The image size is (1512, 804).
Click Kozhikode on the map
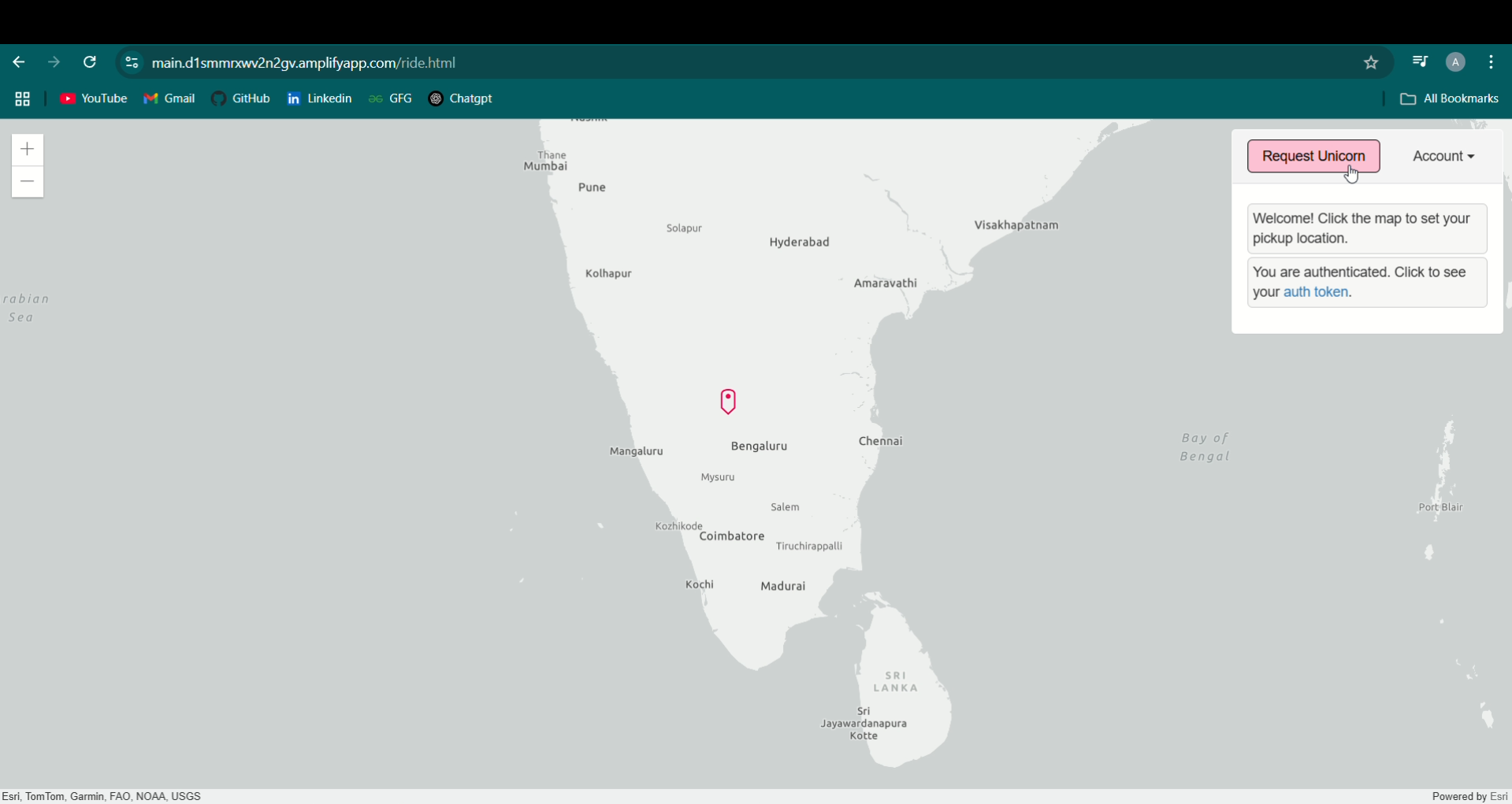pos(678,526)
